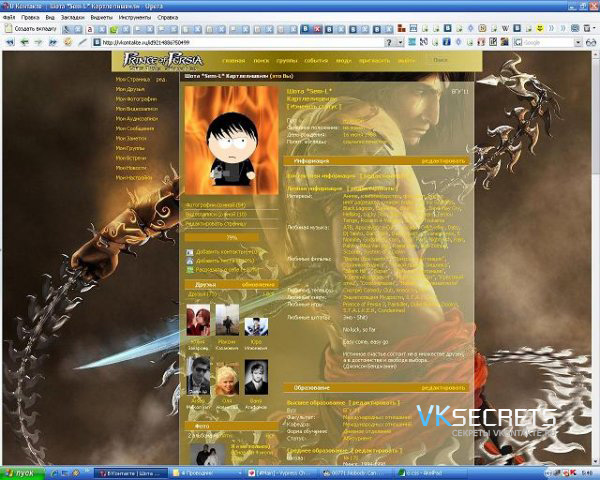
Task: Open главная in VK header
Action: (233, 60)
